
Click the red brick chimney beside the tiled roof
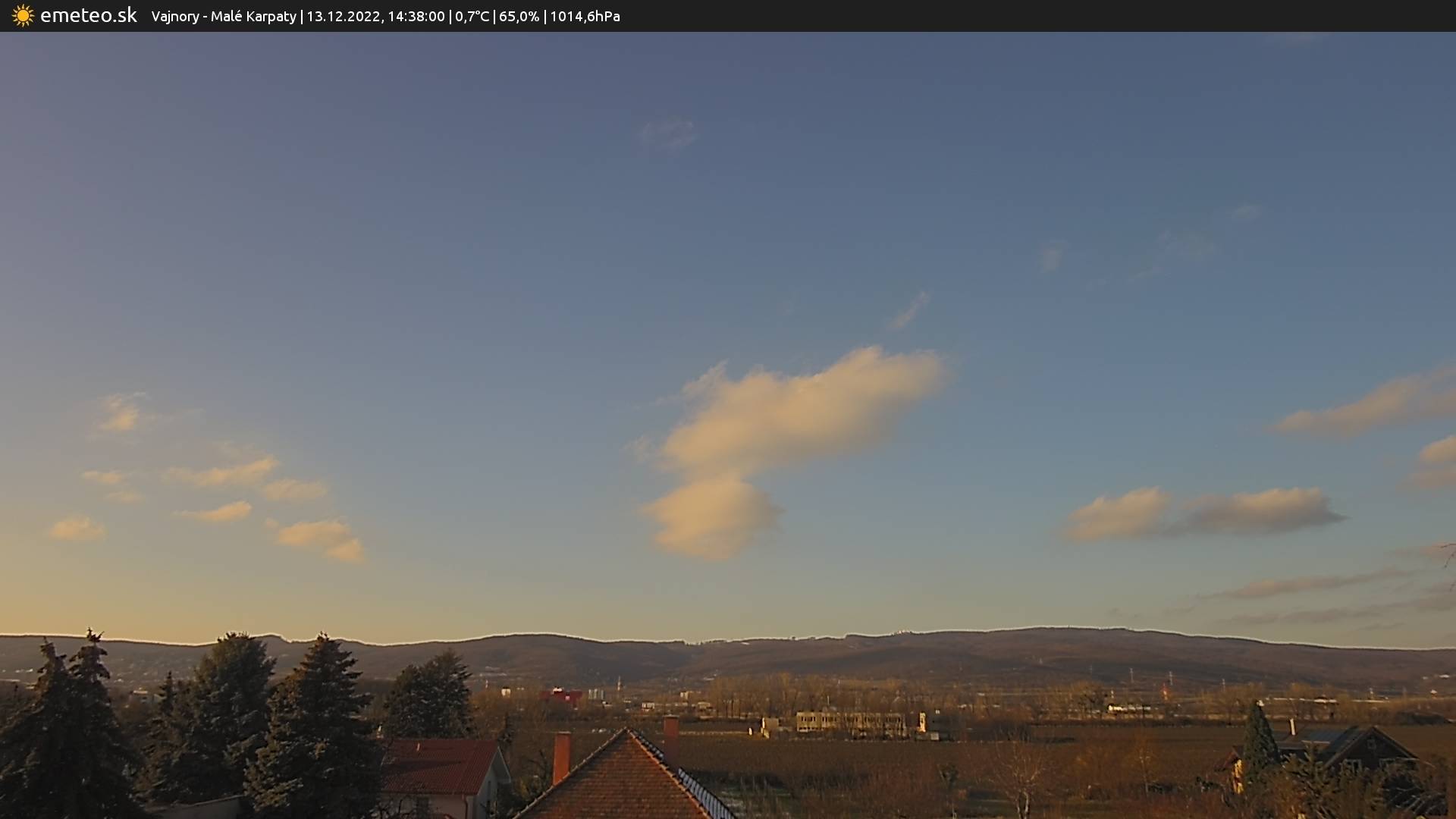[x=561, y=757]
